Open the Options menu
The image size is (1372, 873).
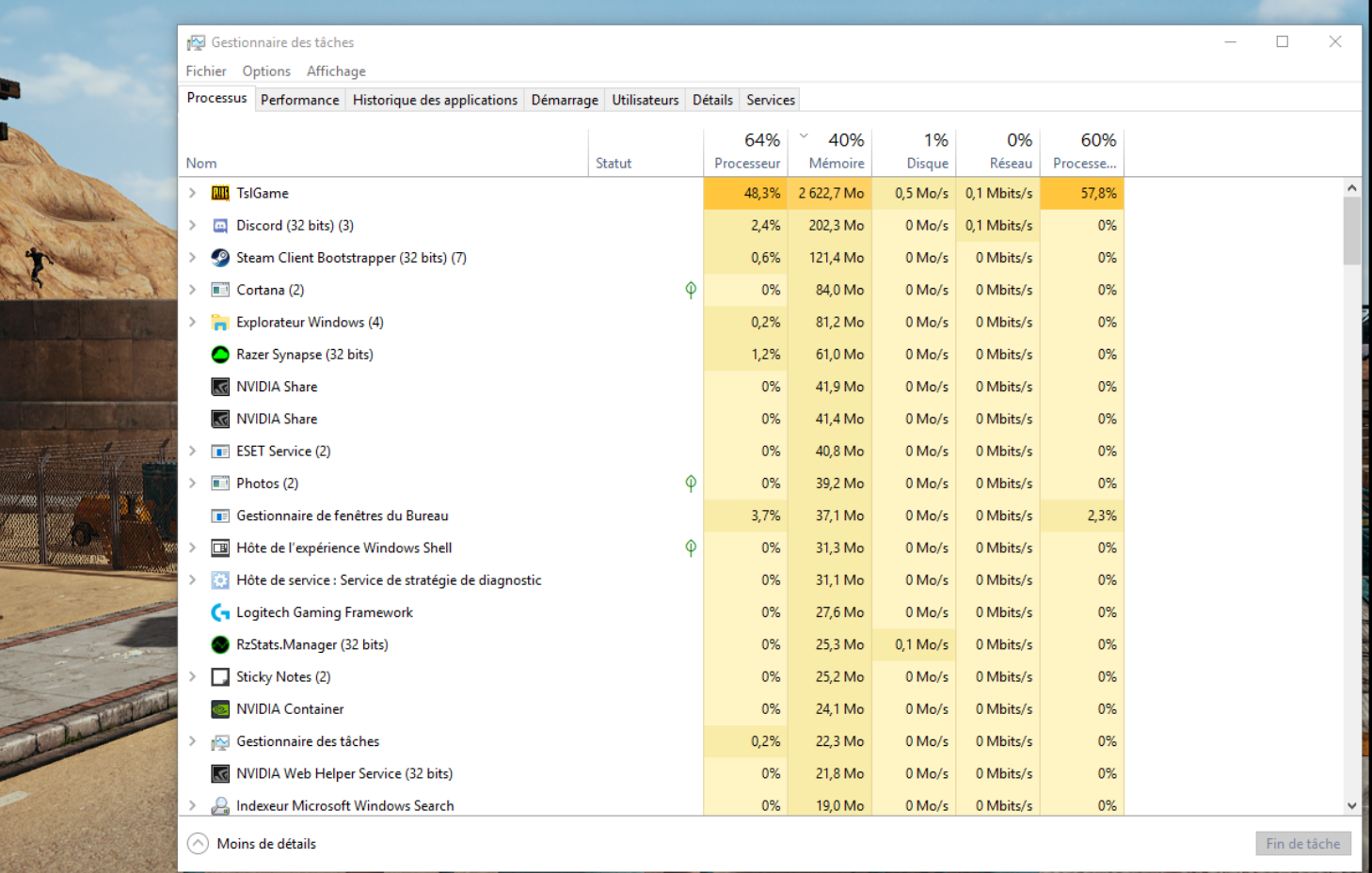266,71
